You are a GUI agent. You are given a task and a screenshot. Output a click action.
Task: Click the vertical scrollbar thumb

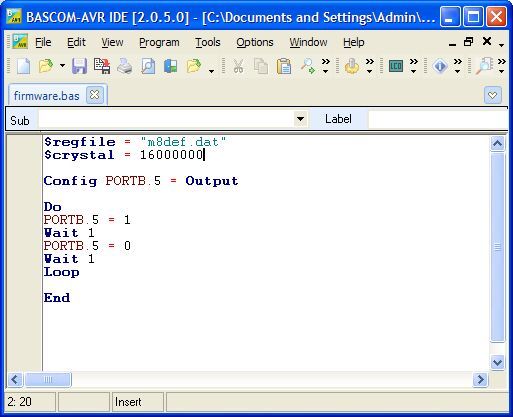click(497, 247)
